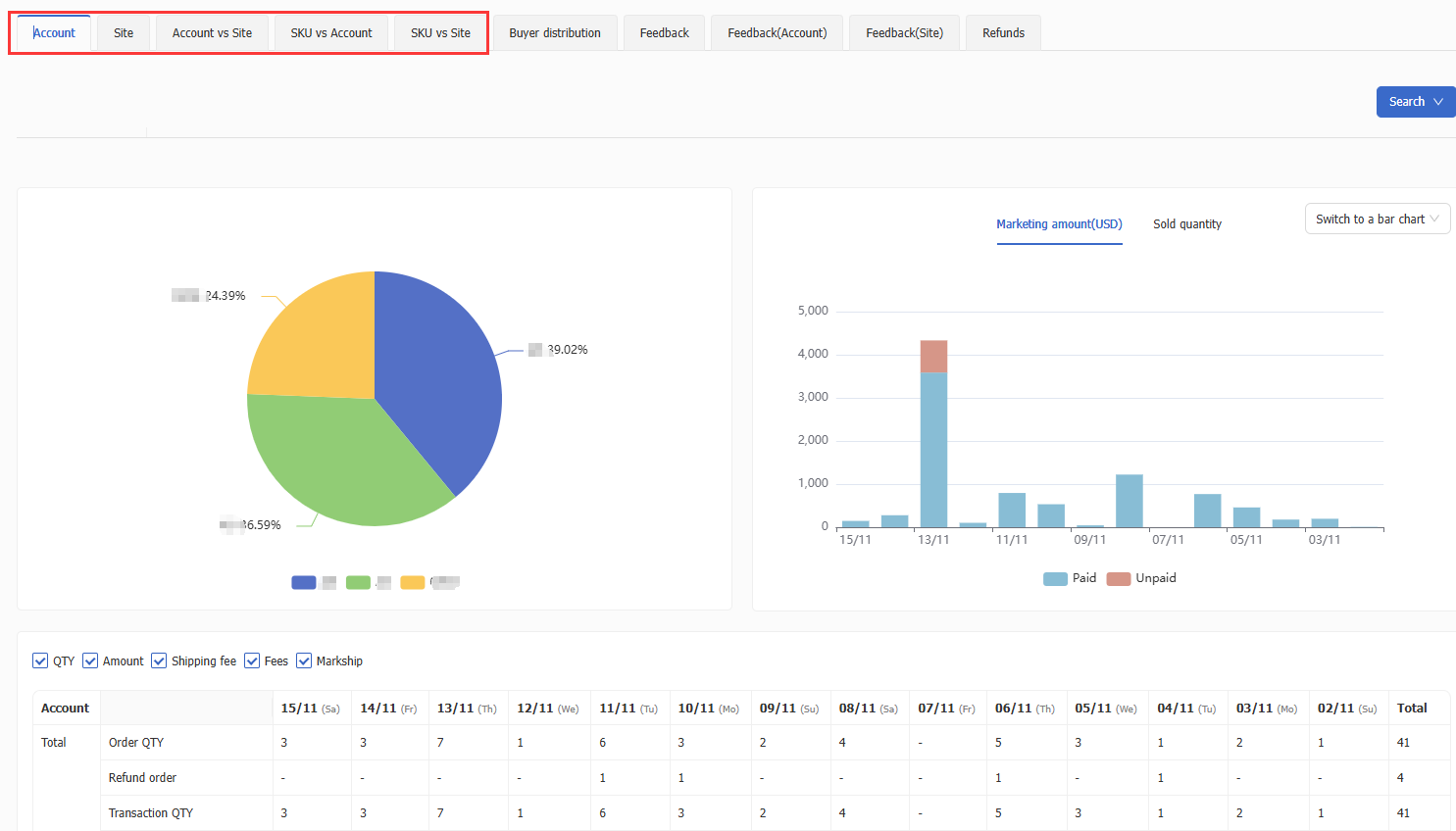
Task: Switch to the Site tab
Action: [x=124, y=32]
